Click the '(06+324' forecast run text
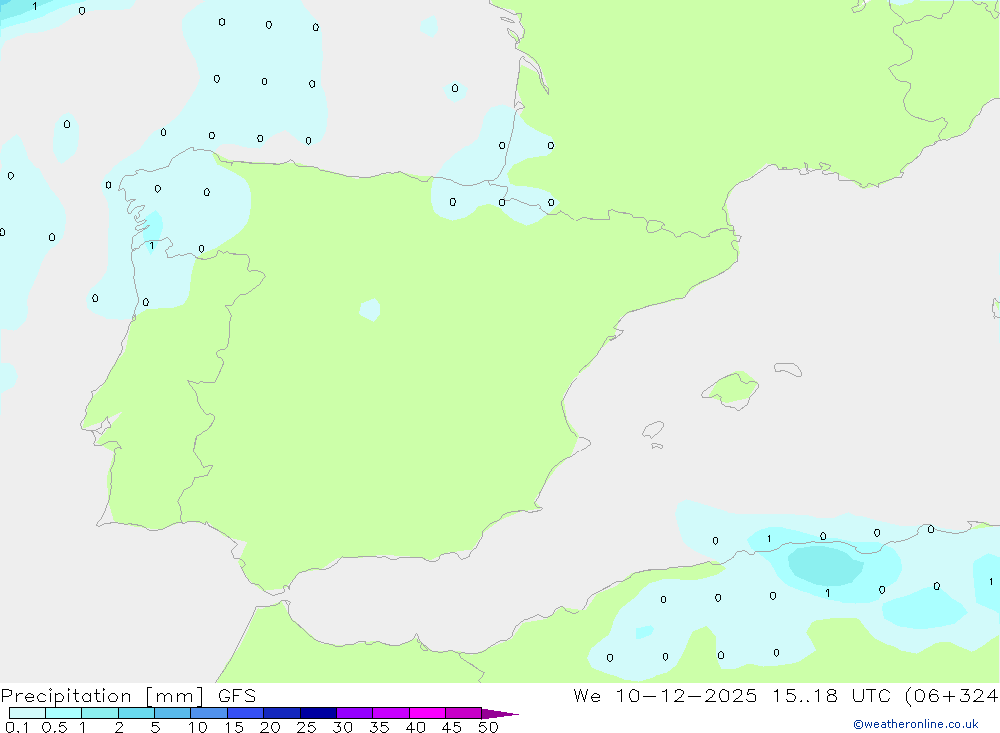Viewport: 1000px width, 733px height. (x=952, y=696)
